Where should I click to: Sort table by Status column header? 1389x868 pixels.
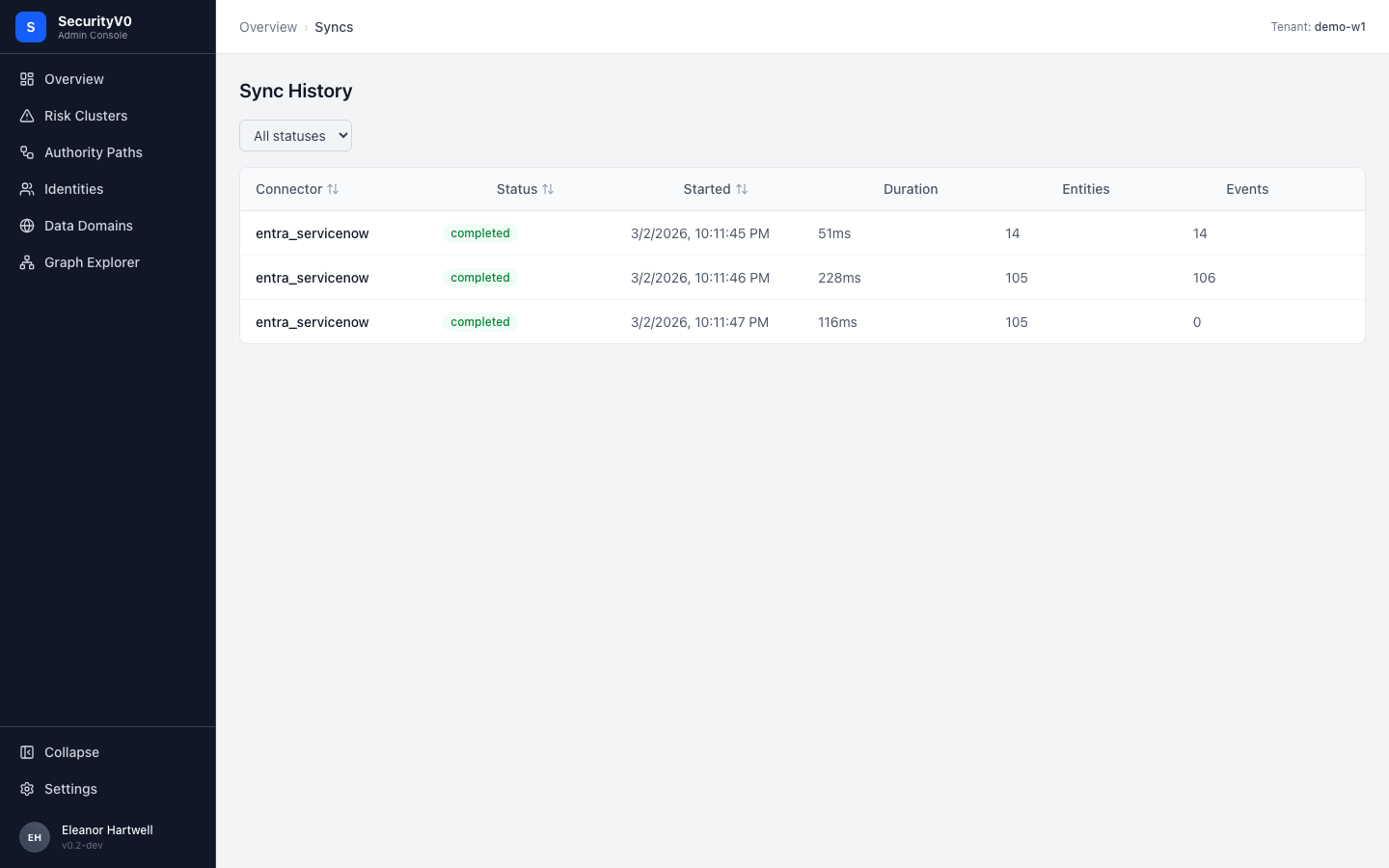[x=517, y=189]
